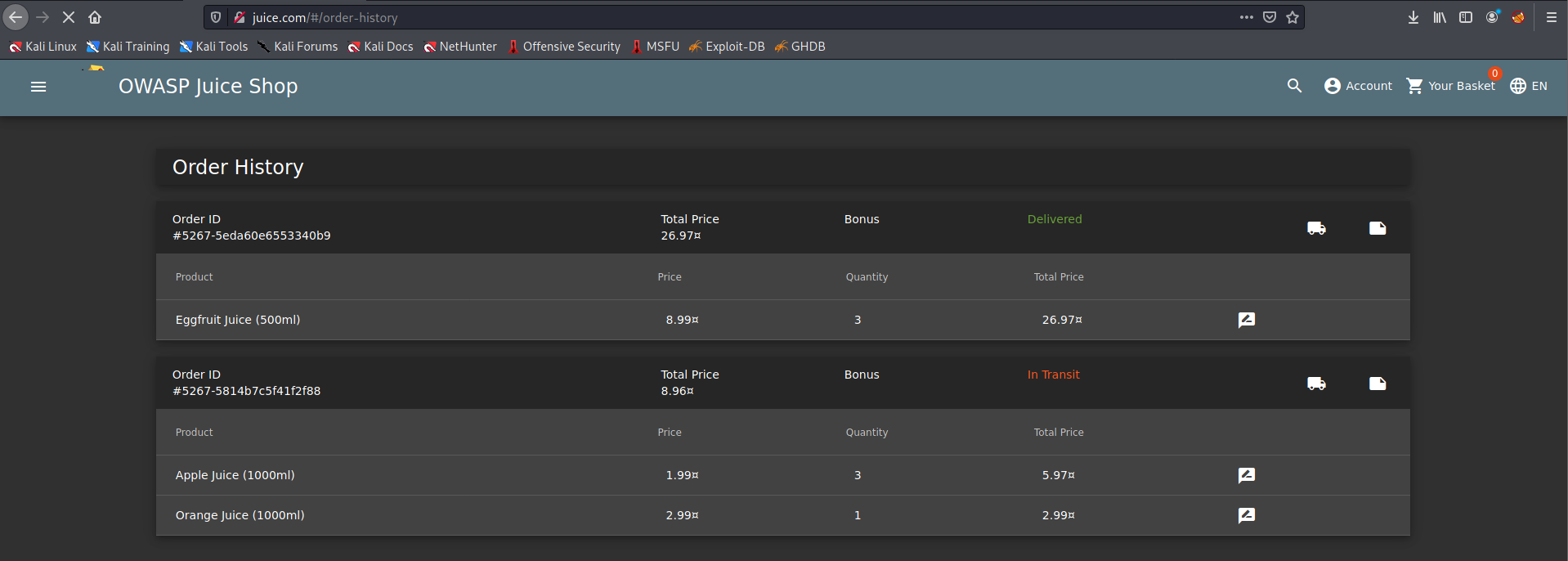Write a review for Eggfruit Juice (500ml)

(1247, 320)
